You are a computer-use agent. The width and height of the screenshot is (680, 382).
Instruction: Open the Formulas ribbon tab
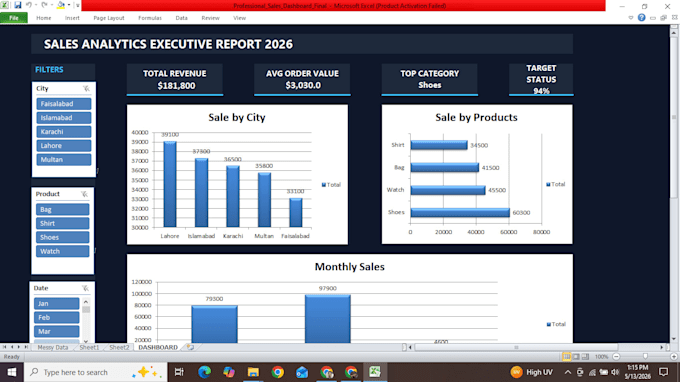(x=150, y=18)
